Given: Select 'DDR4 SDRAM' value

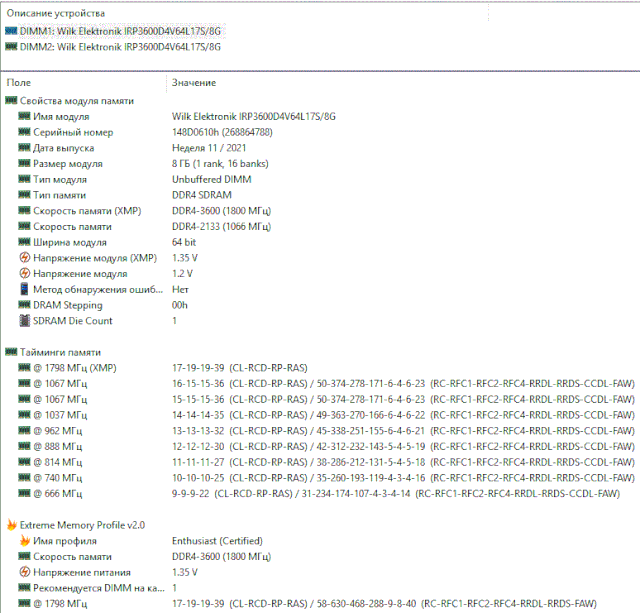Looking at the screenshot, I should [202, 195].
